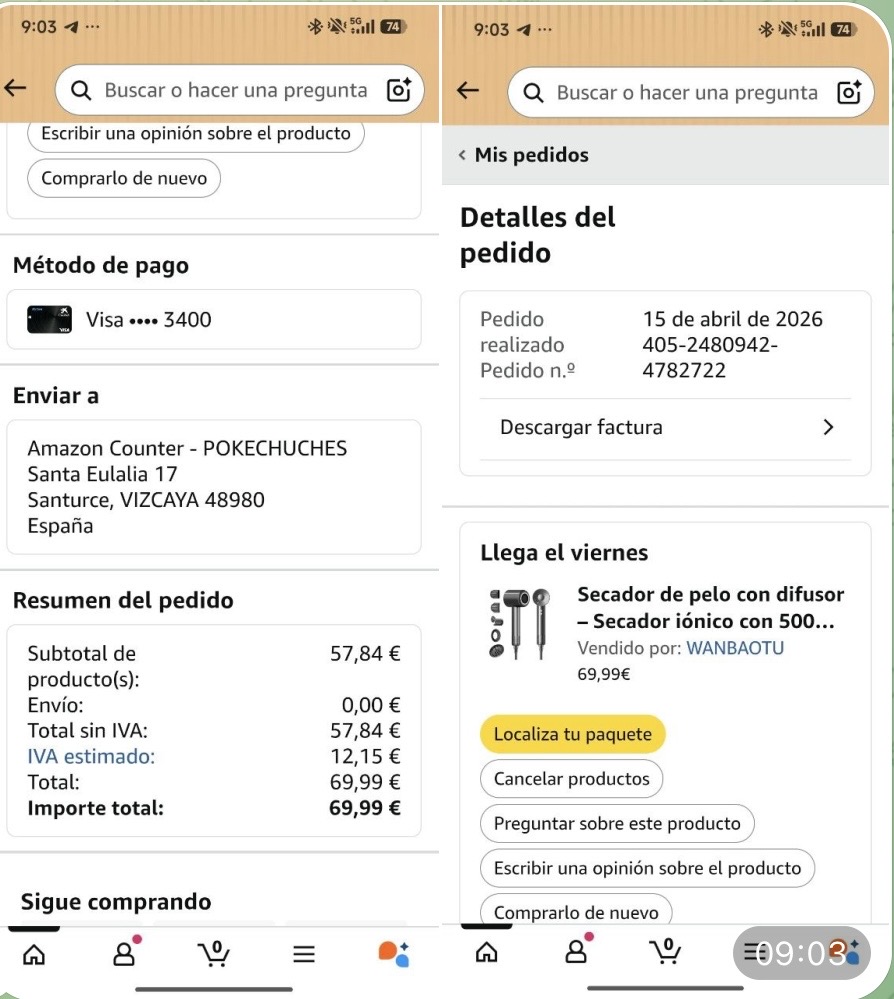Open the hair dryer product thumbnail
This screenshot has height=999, width=894.
[520, 624]
